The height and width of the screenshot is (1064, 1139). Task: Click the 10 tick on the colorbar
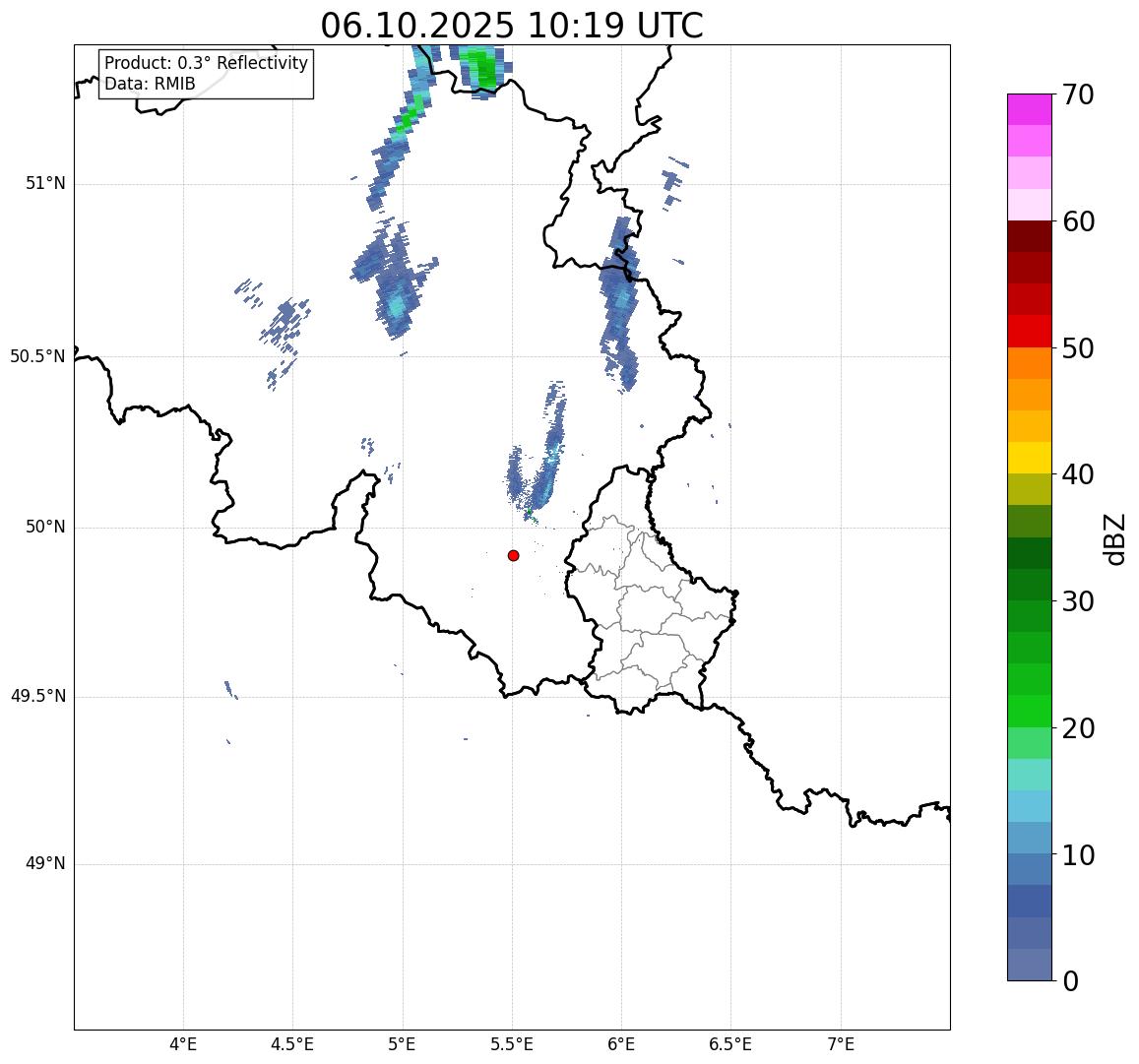[x=1078, y=855]
